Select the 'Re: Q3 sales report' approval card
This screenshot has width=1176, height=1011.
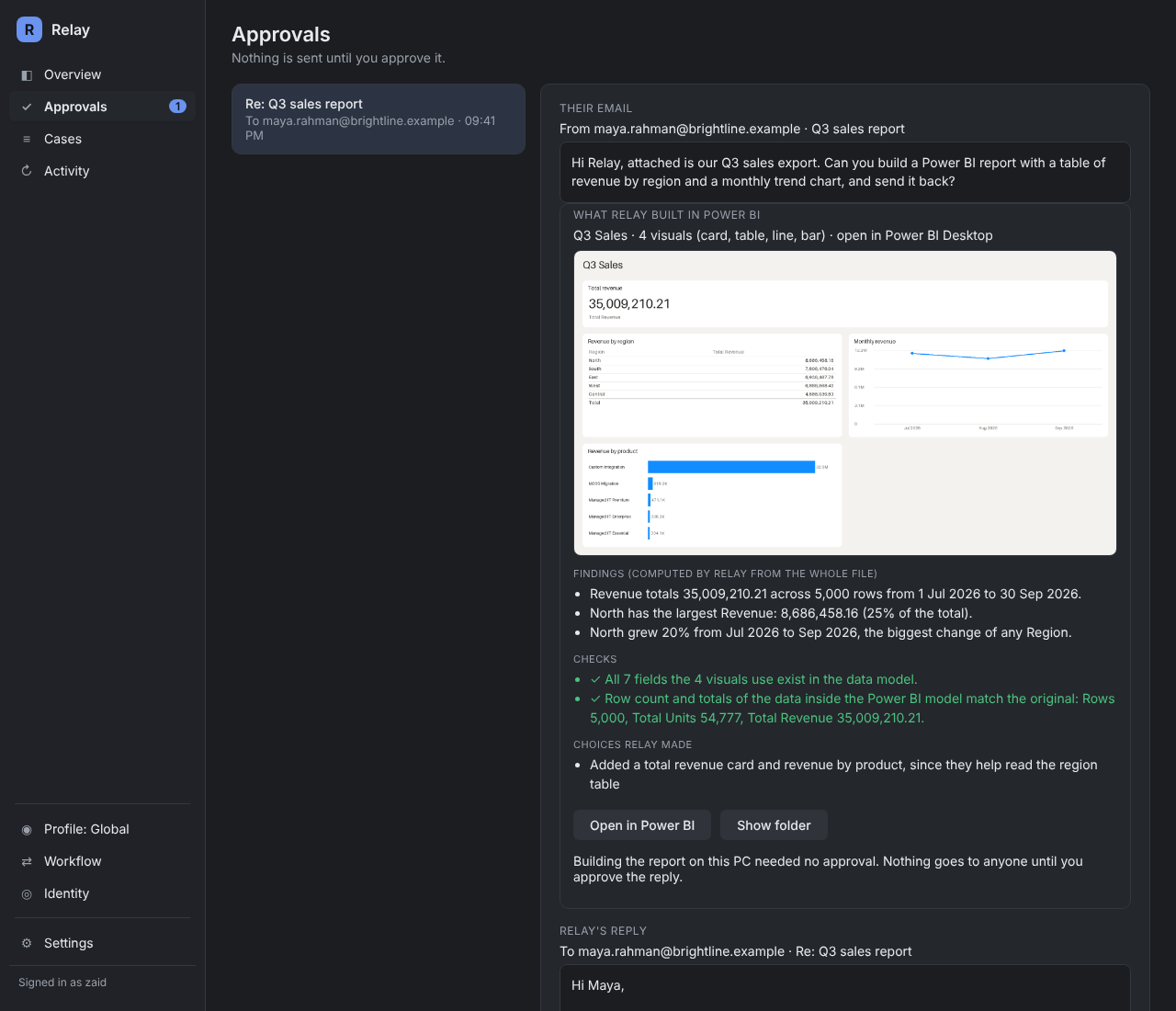[379, 119]
